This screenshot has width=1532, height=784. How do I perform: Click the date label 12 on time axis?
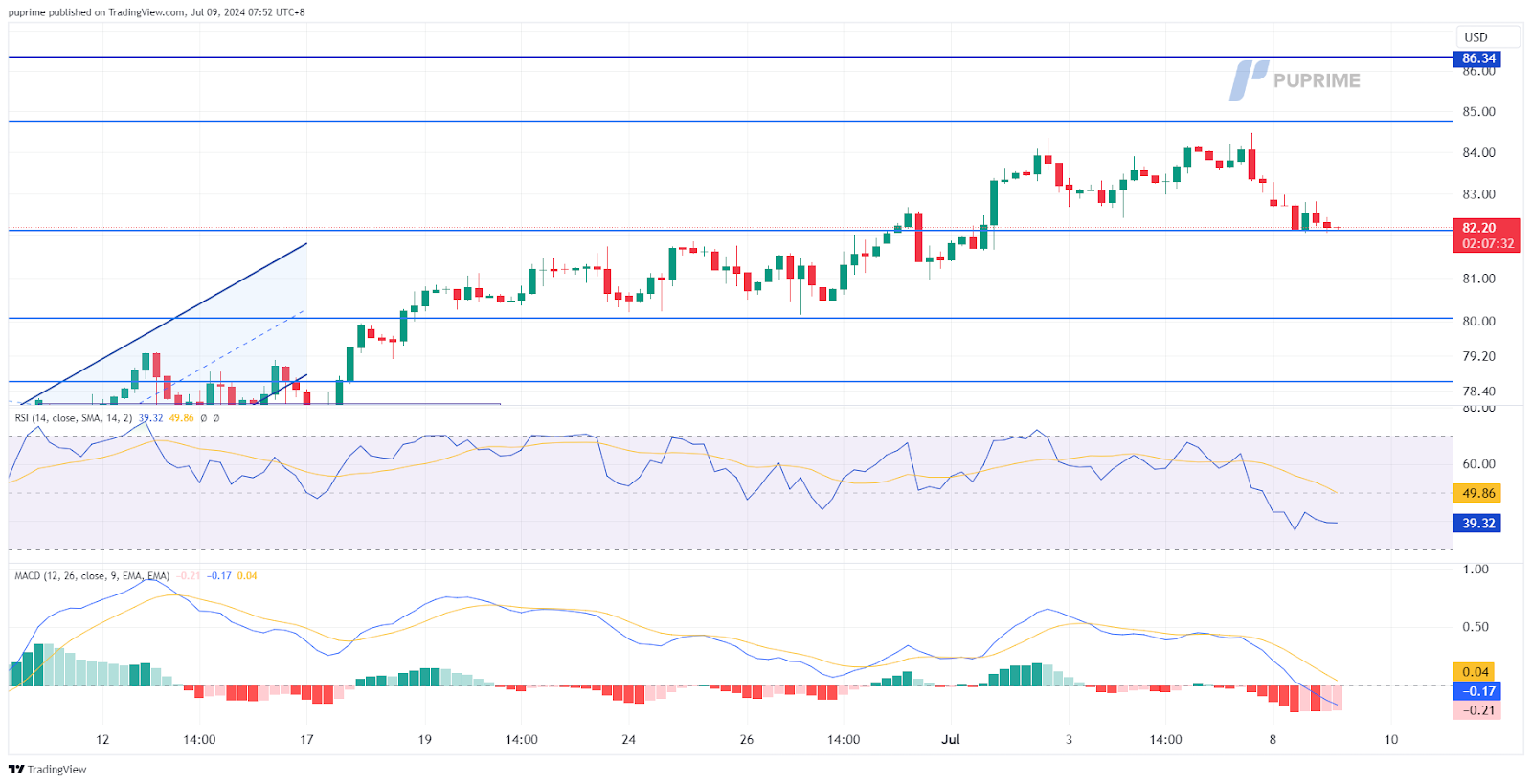[x=102, y=740]
